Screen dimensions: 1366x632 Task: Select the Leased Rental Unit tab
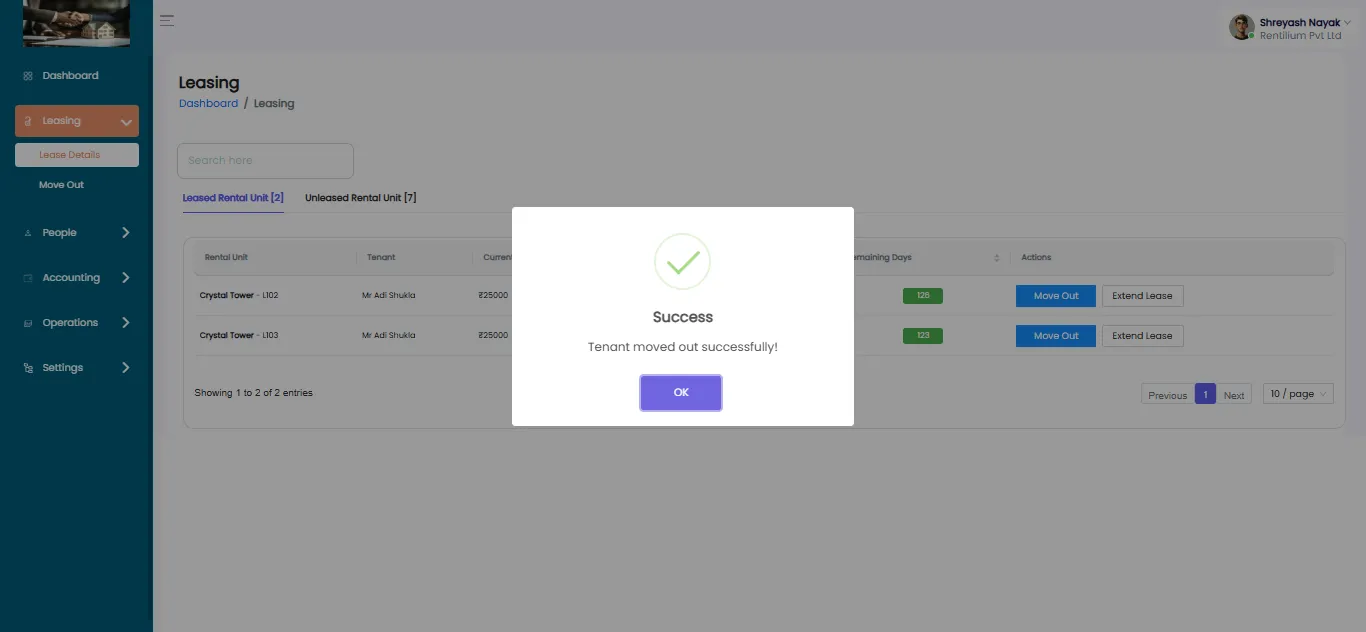pos(233,198)
